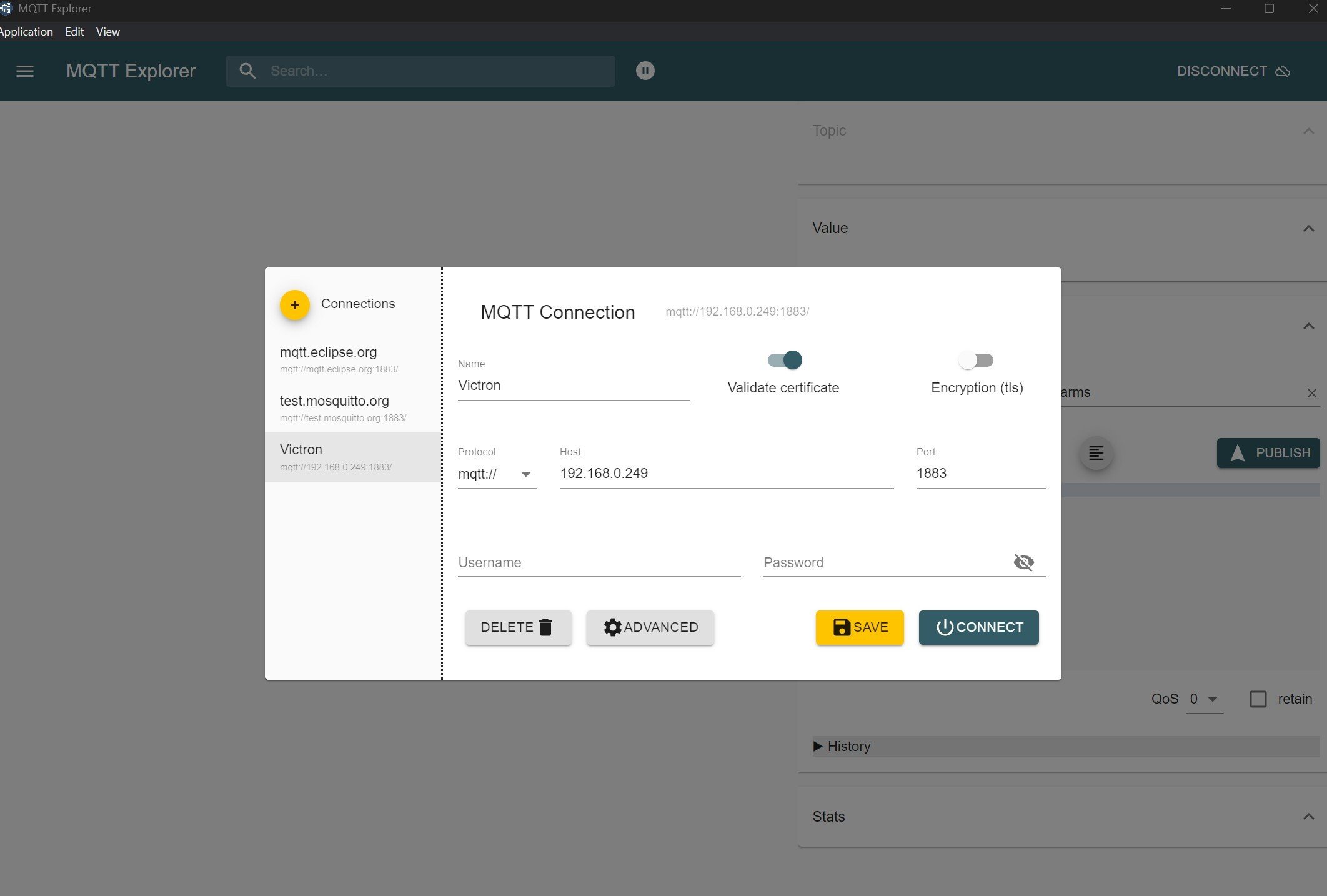The height and width of the screenshot is (896, 1327).
Task: Click the Connect button
Action: coord(979,627)
